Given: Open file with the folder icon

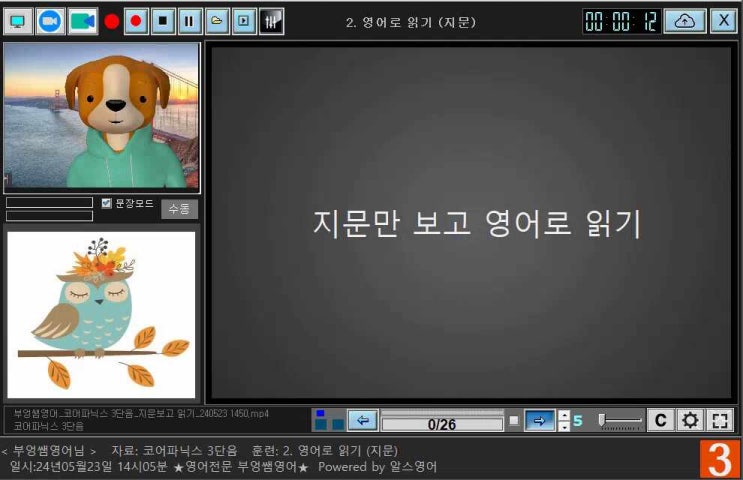Looking at the screenshot, I should 217,20.
